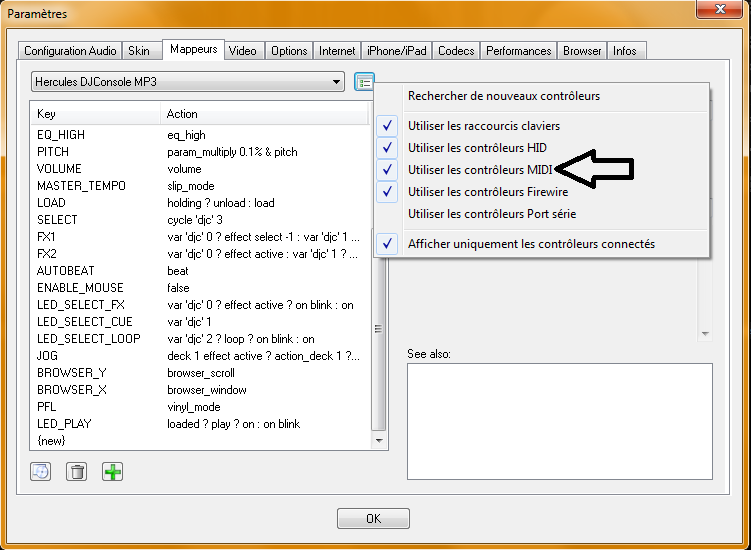Open the Options tab

(x=289, y=51)
